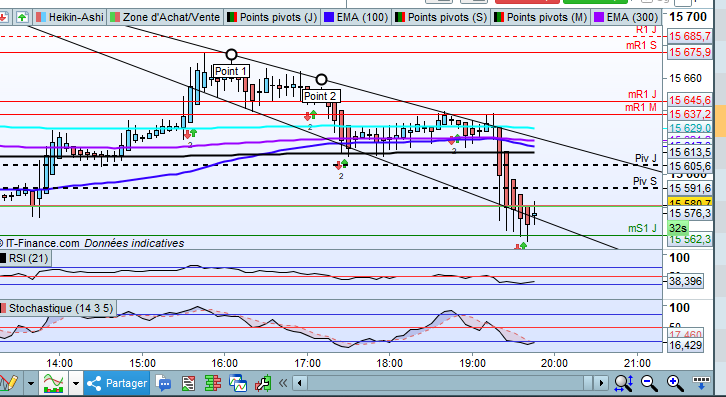Screen dimensions: 726x397
Task: Click the 15 605,6 pivot price label
Action: point(690,166)
